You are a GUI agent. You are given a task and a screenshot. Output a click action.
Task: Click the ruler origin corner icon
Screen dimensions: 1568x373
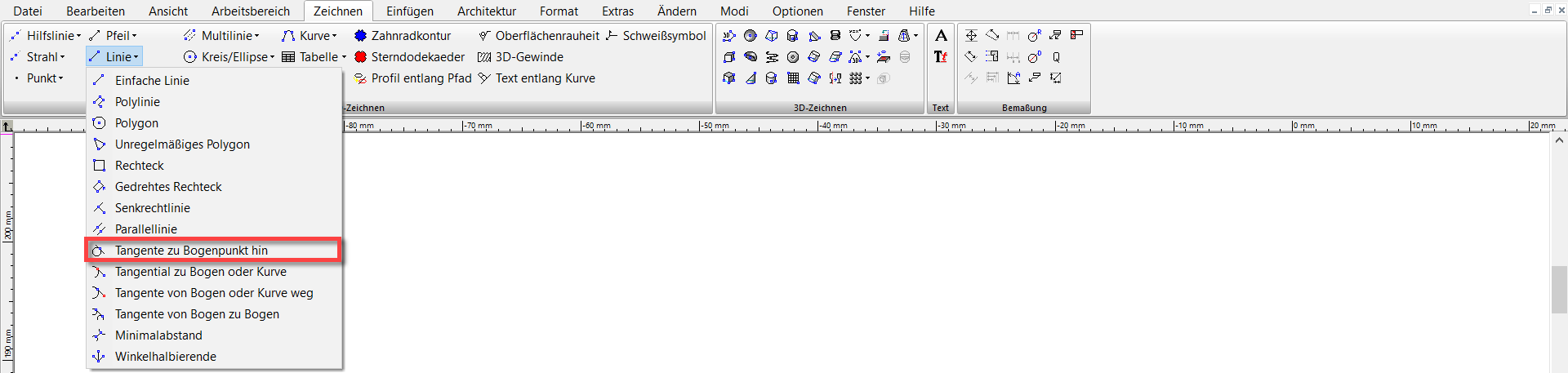pyautogui.click(x=7, y=126)
